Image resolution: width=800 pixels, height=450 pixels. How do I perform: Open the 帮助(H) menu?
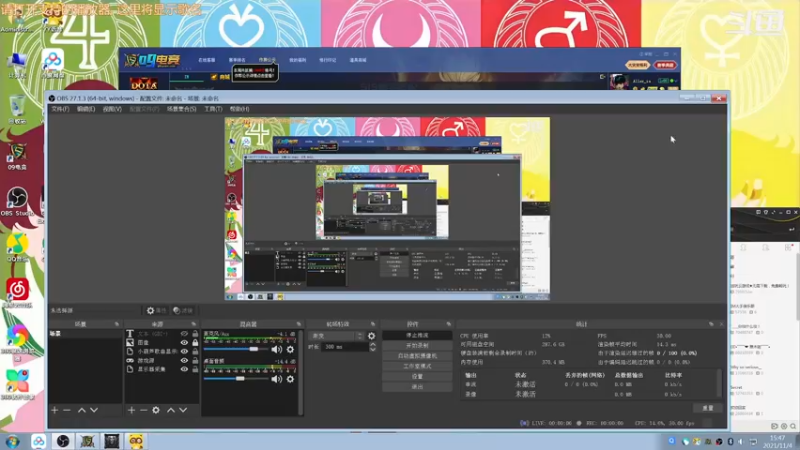pos(239,109)
